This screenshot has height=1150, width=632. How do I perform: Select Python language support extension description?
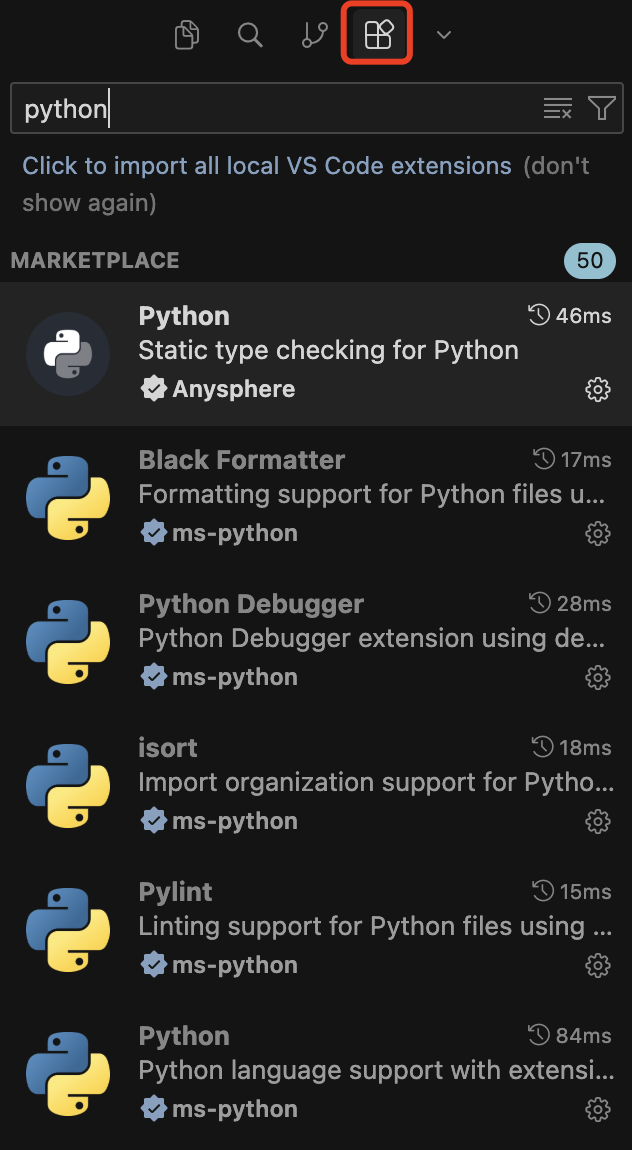[x=376, y=1070]
